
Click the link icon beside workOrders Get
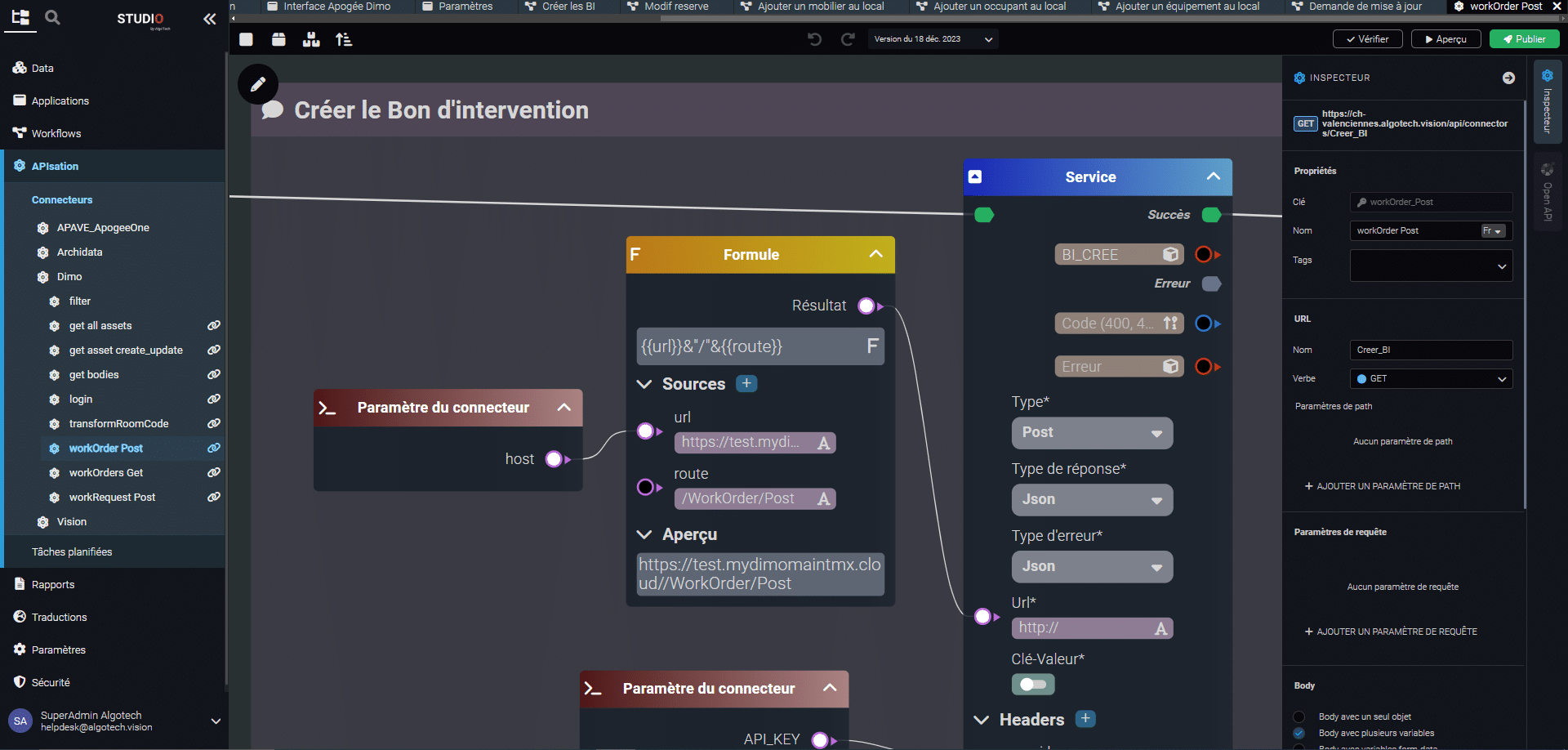click(x=214, y=473)
